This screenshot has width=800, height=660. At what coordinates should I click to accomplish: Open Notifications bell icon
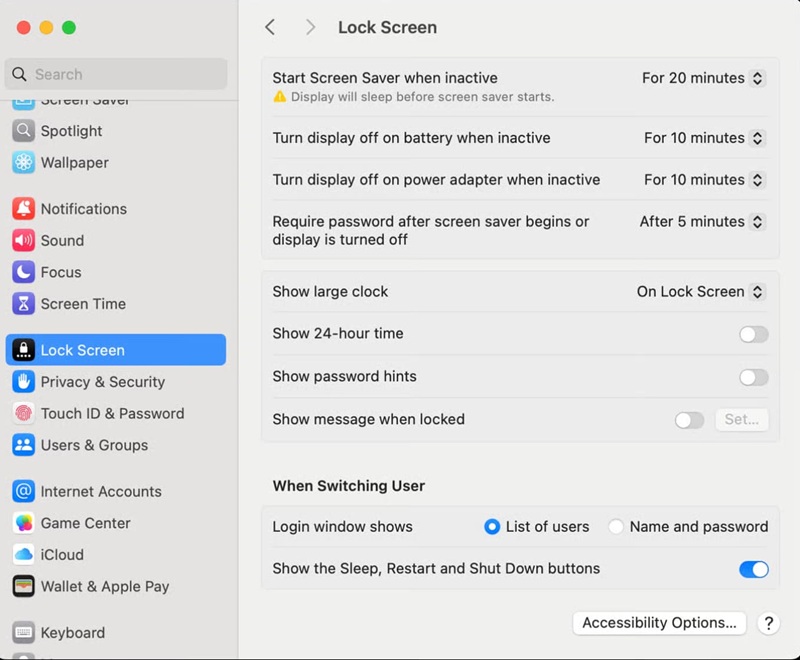pyautogui.click(x=23, y=209)
